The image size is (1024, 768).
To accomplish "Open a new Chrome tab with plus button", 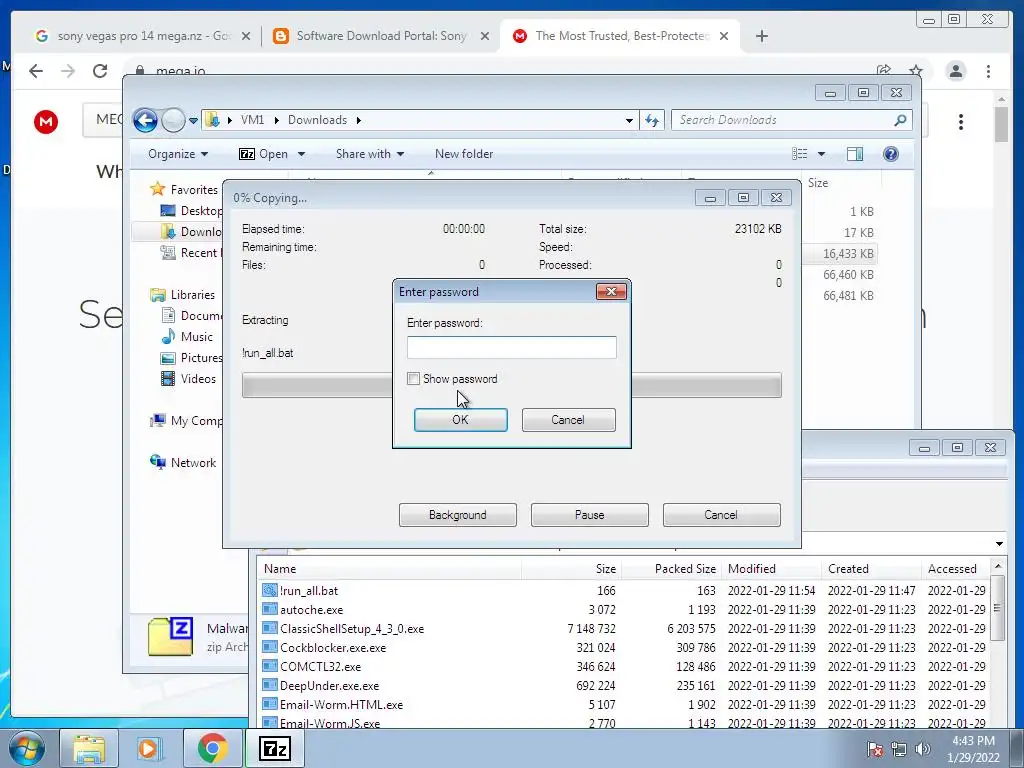I will pos(761,36).
